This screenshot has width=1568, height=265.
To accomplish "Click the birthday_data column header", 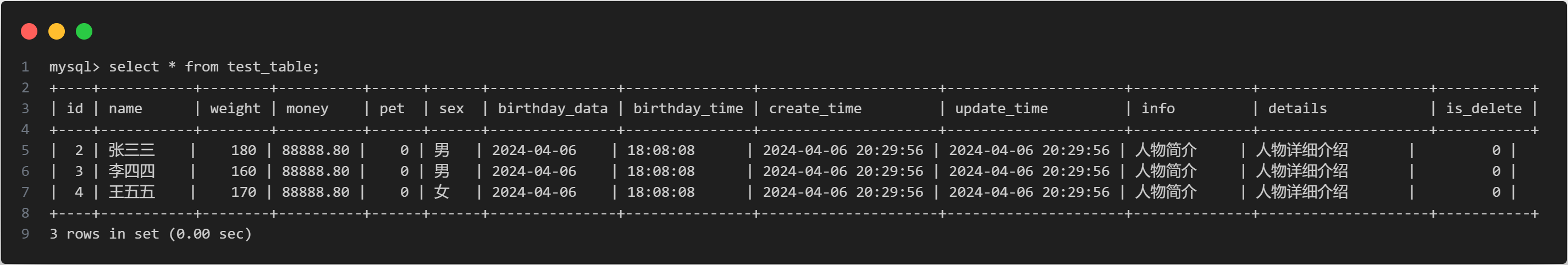I will (x=553, y=108).
